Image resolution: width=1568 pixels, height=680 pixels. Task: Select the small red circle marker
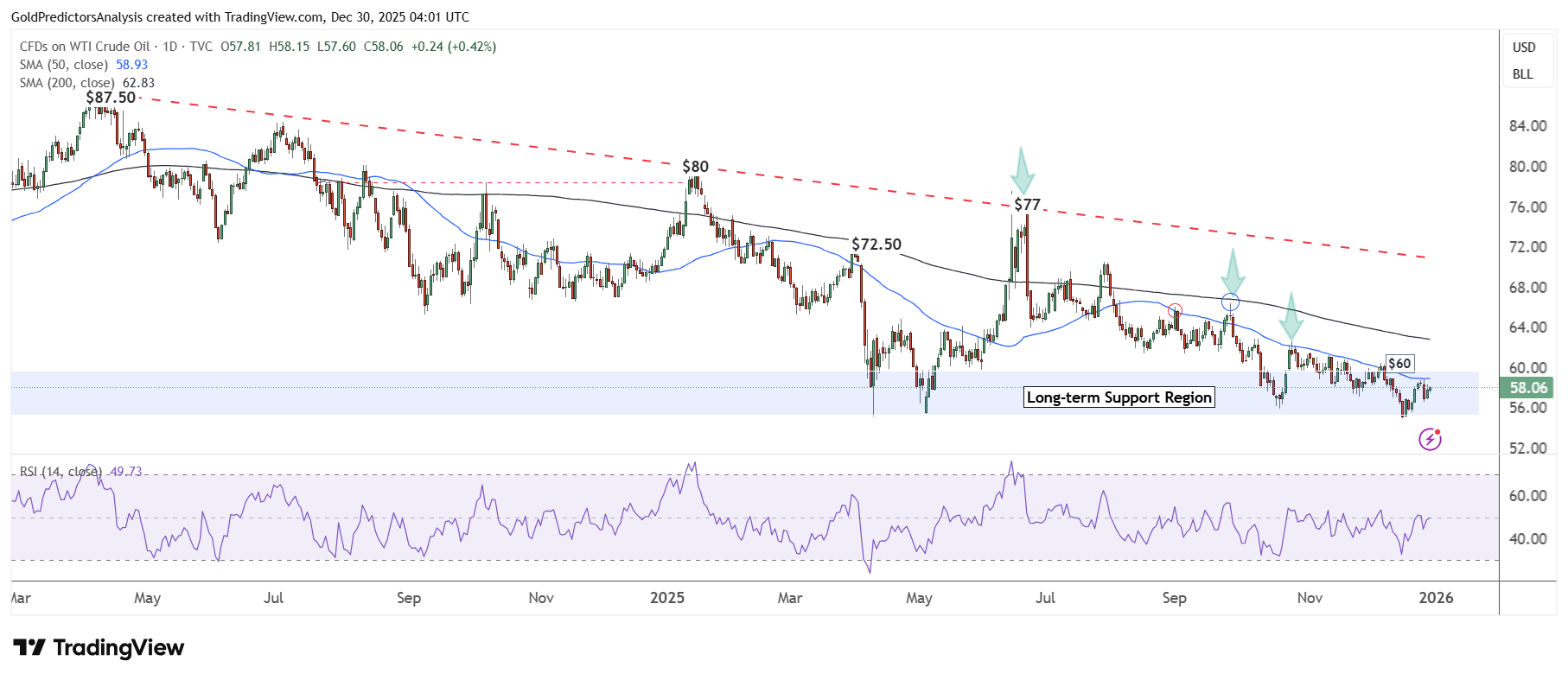tap(1175, 310)
